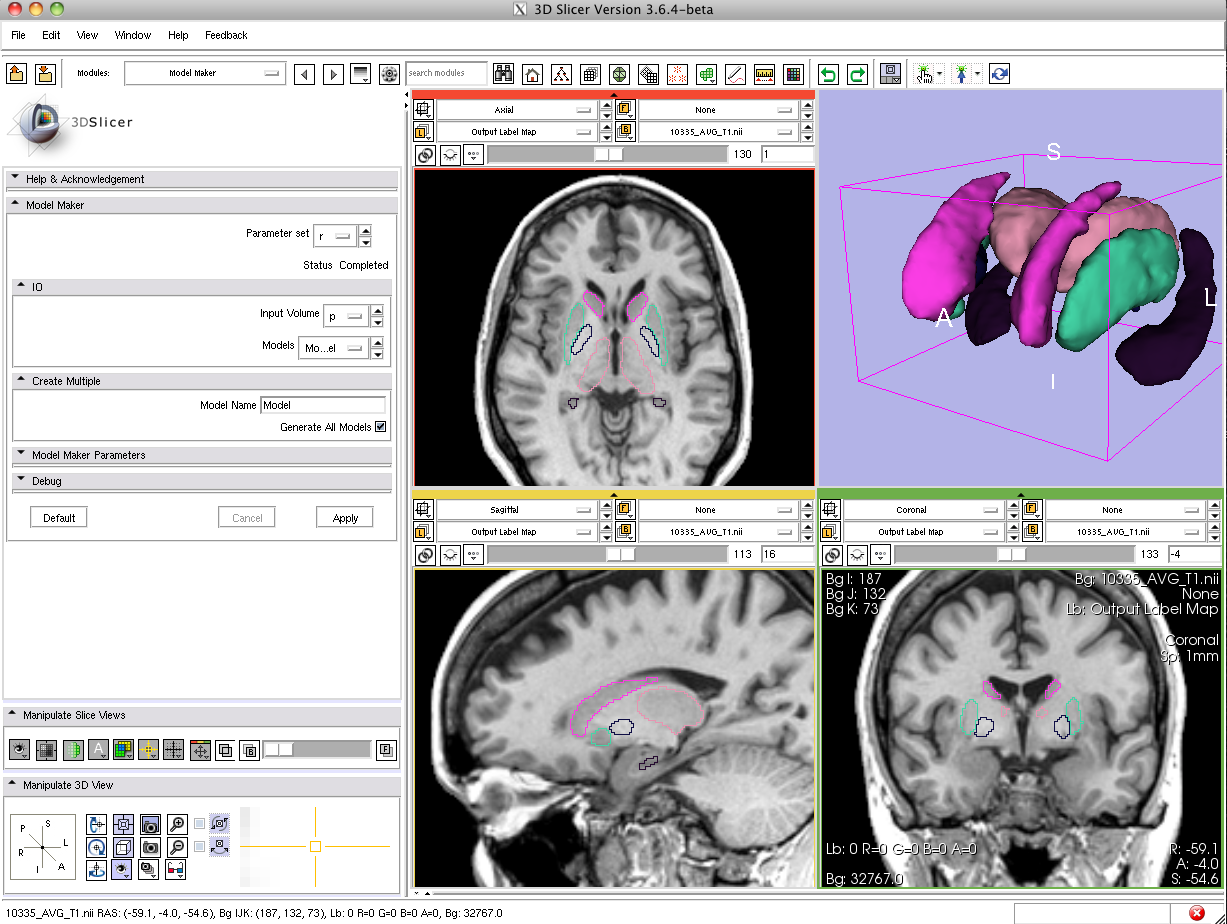Screen dimensions: 1227x924
Task: Open module search with the binoculars icon
Action: coord(504,74)
